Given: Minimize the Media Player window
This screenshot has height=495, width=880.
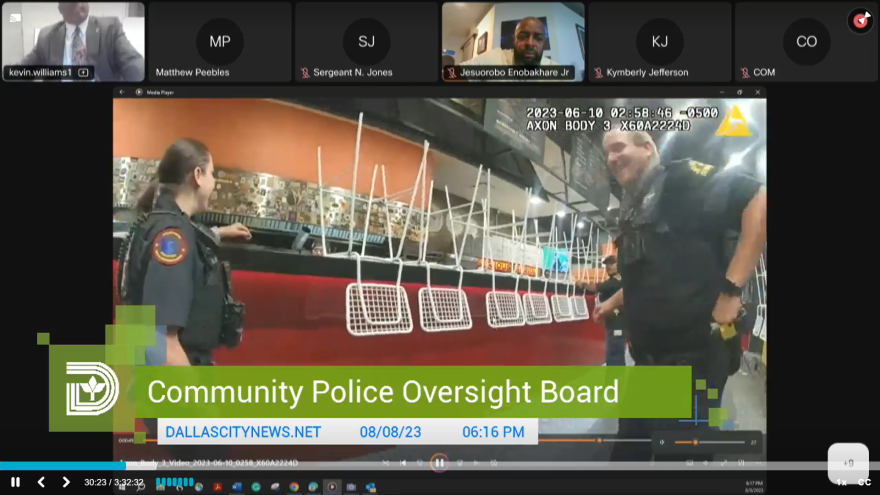Looking at the screenshot, I should coord(722,92).
